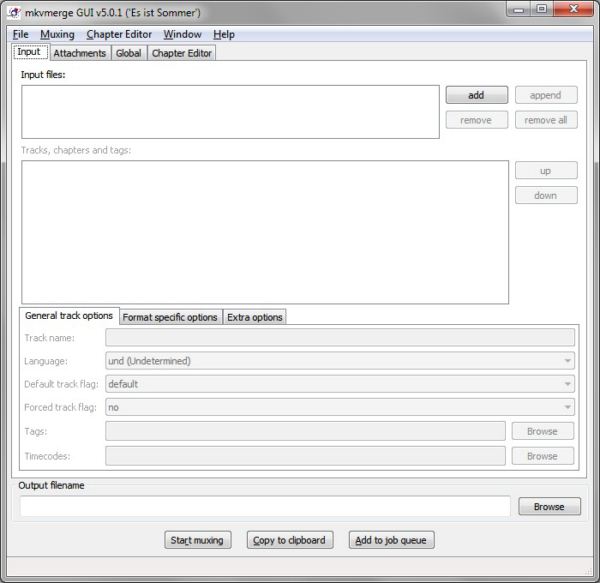
Task: Click the add input file button
Action: [477, 95]
